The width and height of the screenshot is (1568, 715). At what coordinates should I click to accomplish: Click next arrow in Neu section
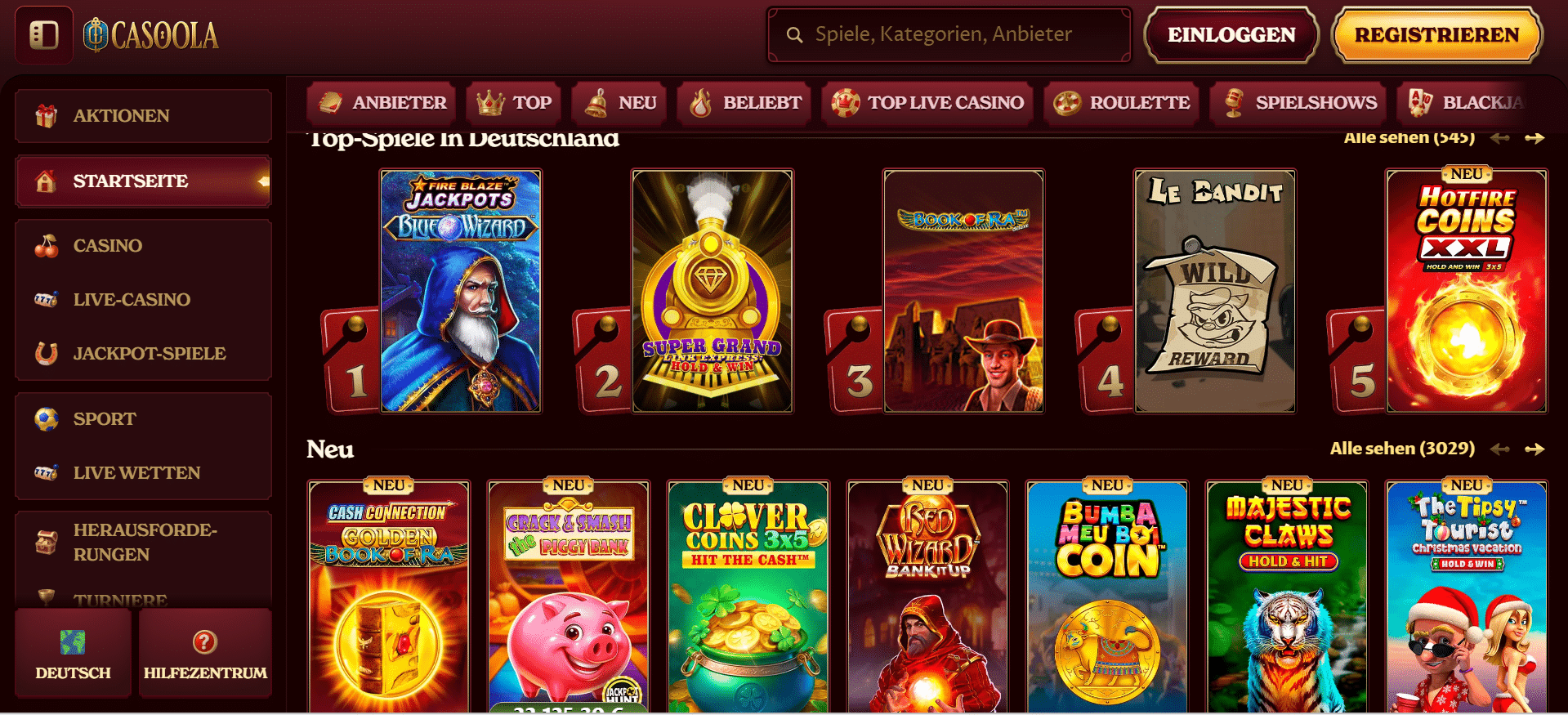tap(1534, 449)
